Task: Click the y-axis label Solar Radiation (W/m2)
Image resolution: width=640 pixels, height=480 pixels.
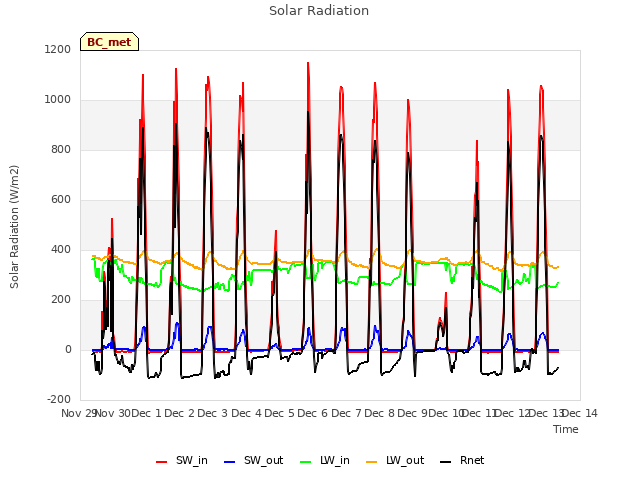Action: coord(14,227)
